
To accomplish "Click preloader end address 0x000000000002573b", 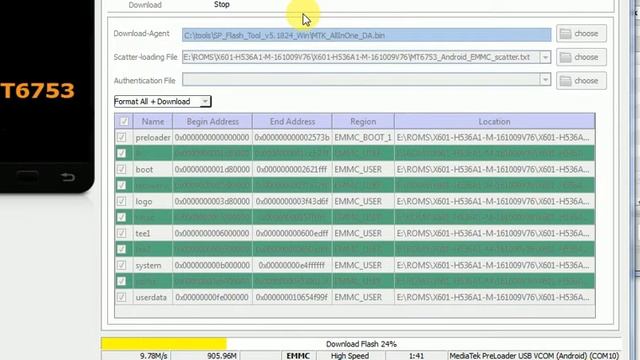I will [292, 138].
